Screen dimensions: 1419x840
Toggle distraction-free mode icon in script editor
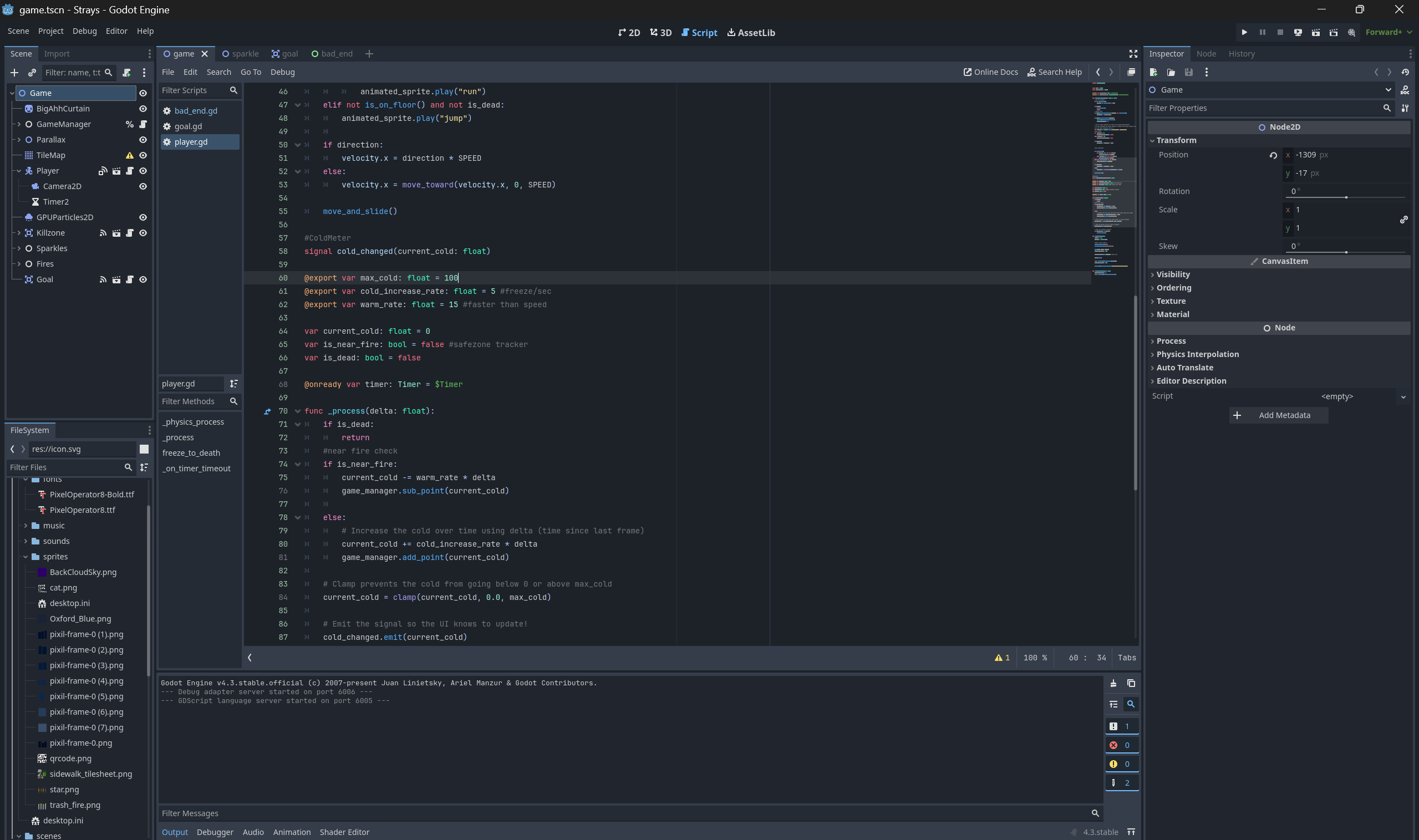click(1133, 54)
